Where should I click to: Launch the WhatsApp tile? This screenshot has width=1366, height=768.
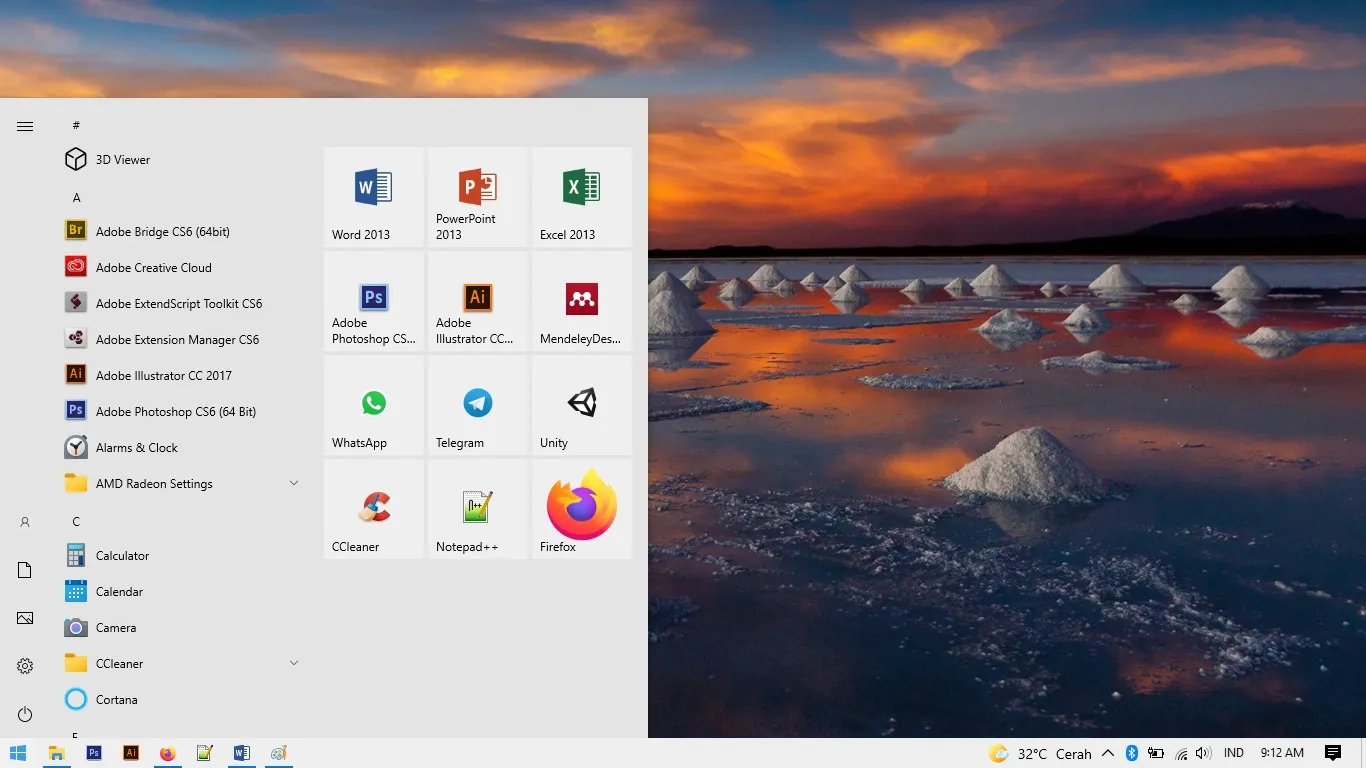374,405
